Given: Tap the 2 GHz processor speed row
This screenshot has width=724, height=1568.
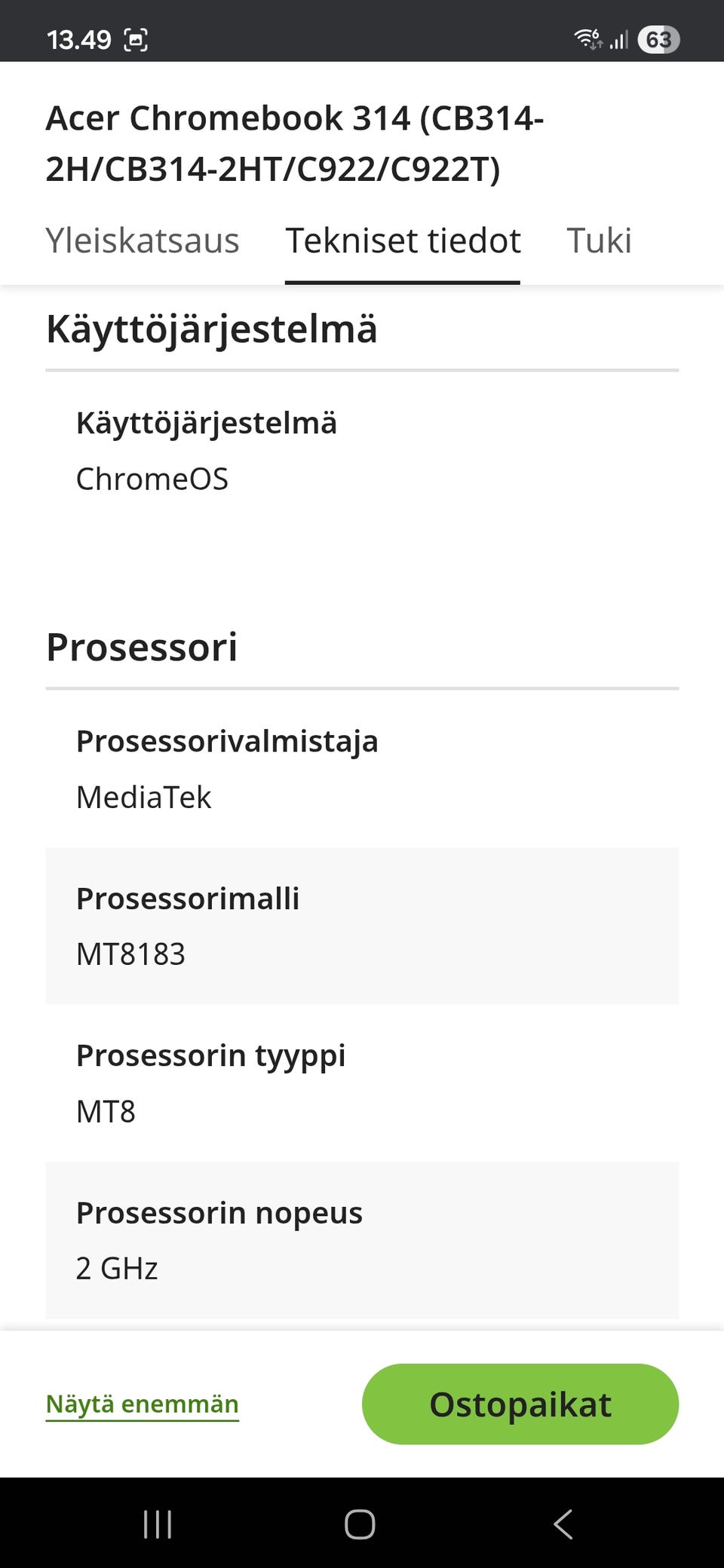Looking at the screenshot, I should click(x=362, y=1240).
